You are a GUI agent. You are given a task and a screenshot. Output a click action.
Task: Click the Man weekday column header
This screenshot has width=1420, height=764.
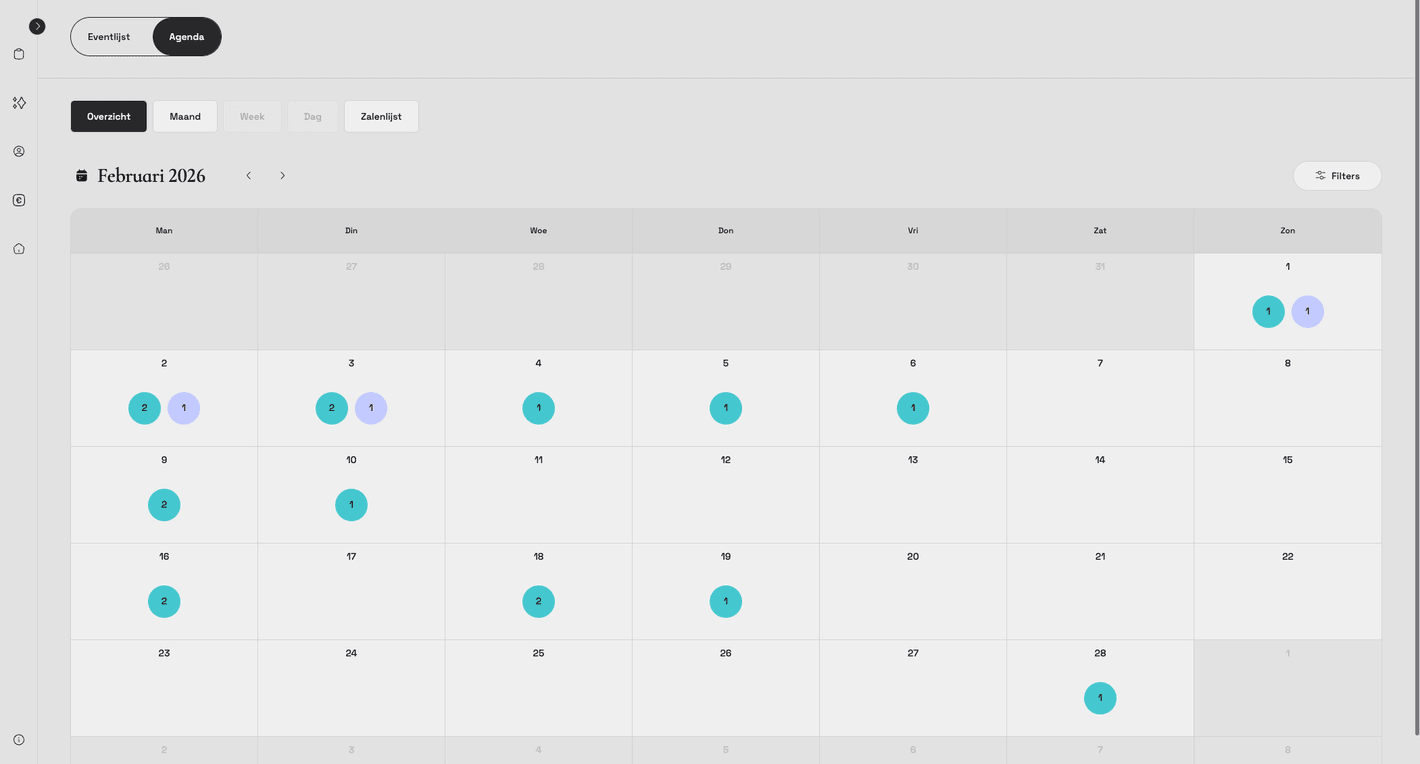coord(164,231)
